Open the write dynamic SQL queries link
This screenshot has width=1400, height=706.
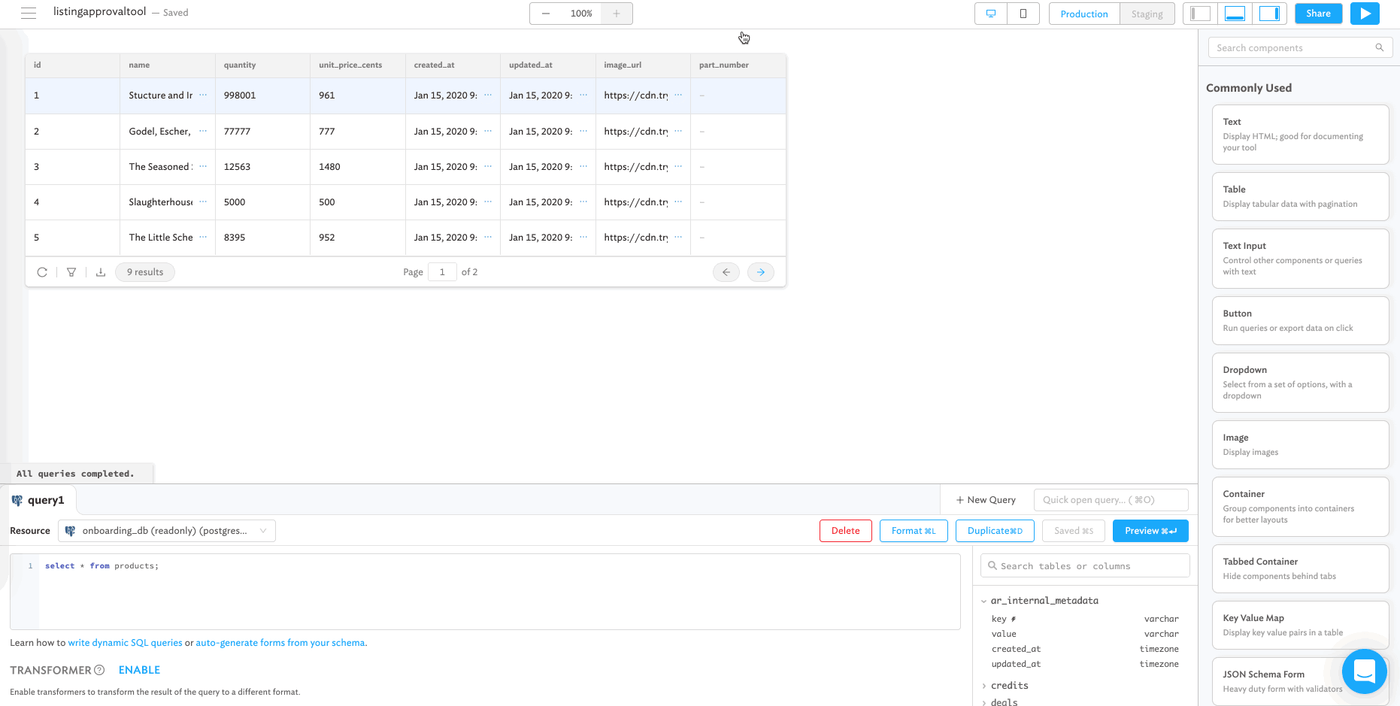point(125,643)
